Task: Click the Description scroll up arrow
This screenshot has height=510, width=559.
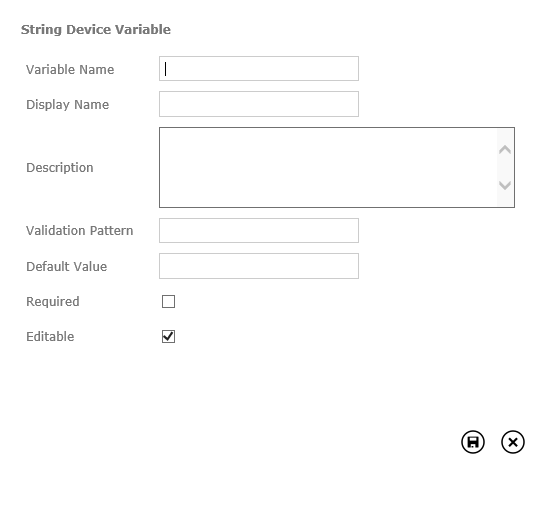Action: [505, 149]
